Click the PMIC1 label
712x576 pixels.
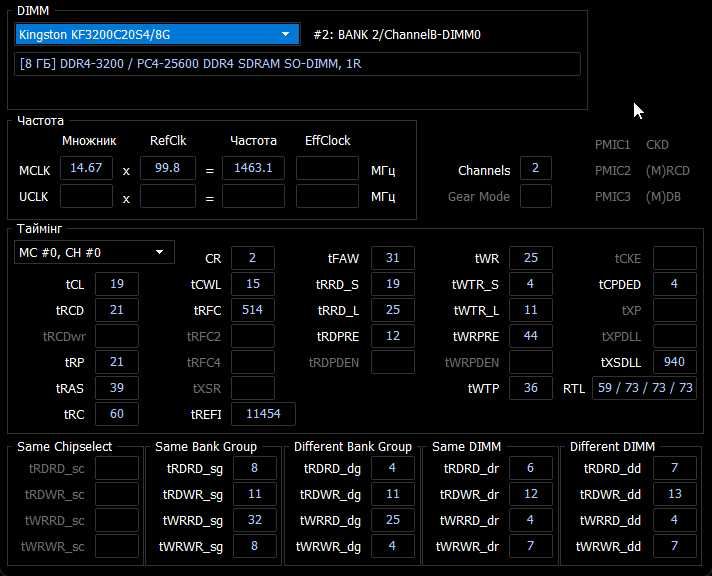[x=613, y=145]
